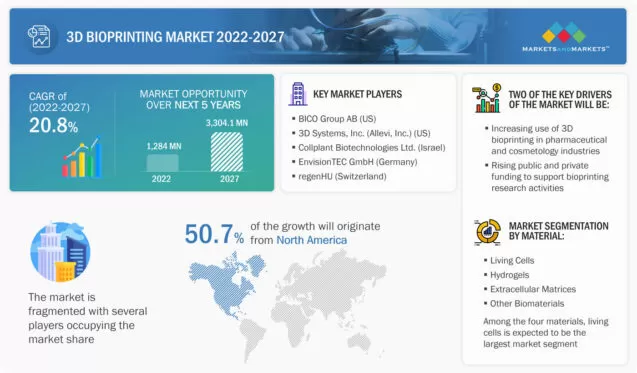Viewport: 637px width, 373px height.
Task: Click the building icon beside Key Market Players
Action: click(x=298, y=94)
